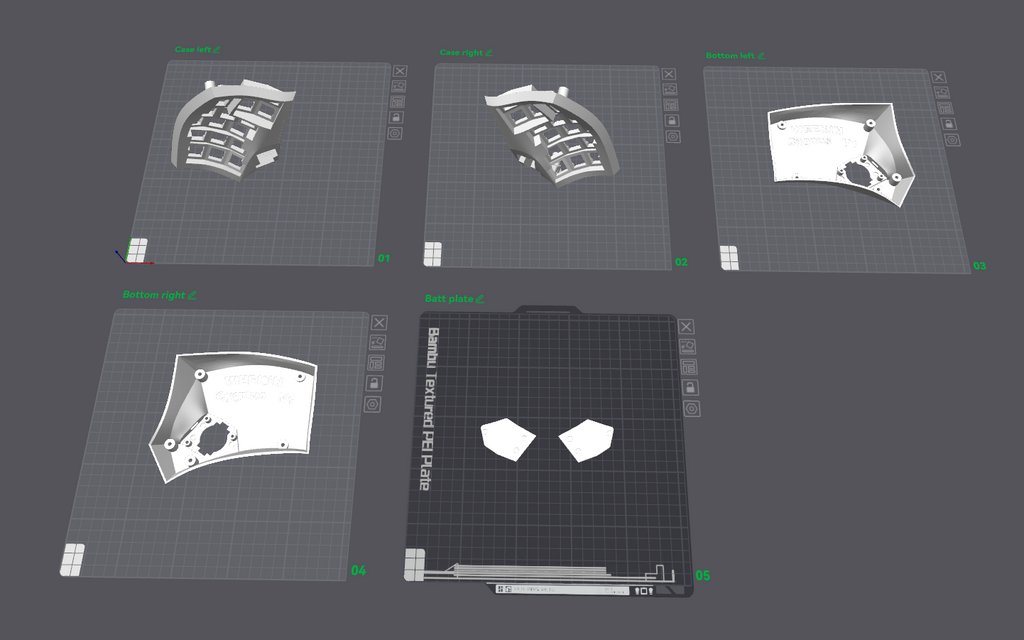This screenshot has height=640, width=1024.
Task: Rename Bottom right plate via pencil icon
Action: coord(192,295)
